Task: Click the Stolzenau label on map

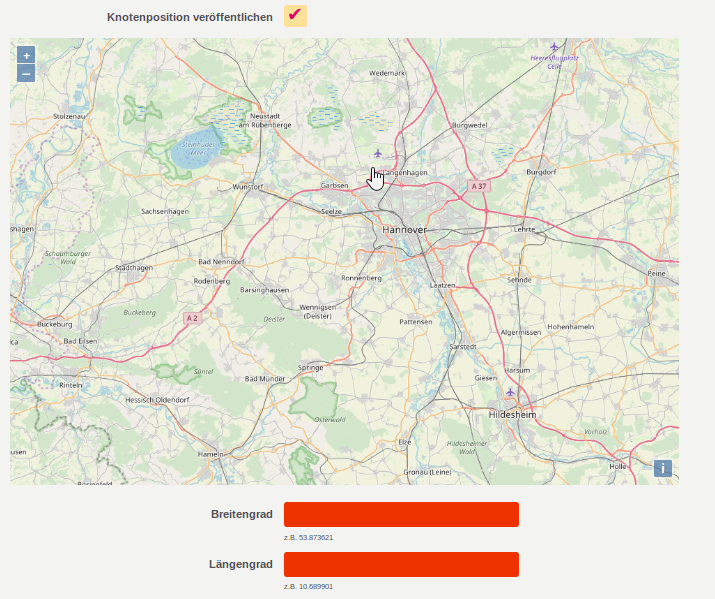Action: [x=69, y=116]
